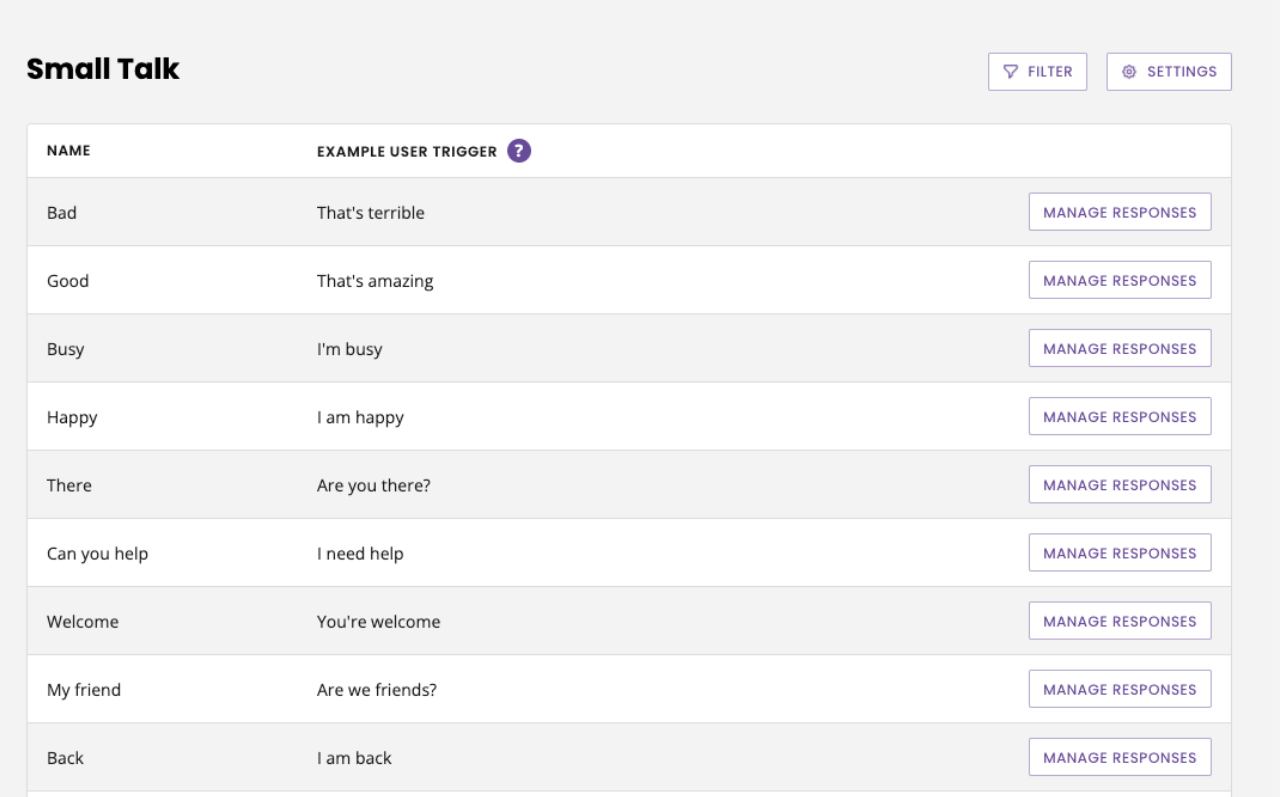This screenshot has width=1280, height=797.
Task: Click the Example User Trigger column header
Action: tap(406, 152)
